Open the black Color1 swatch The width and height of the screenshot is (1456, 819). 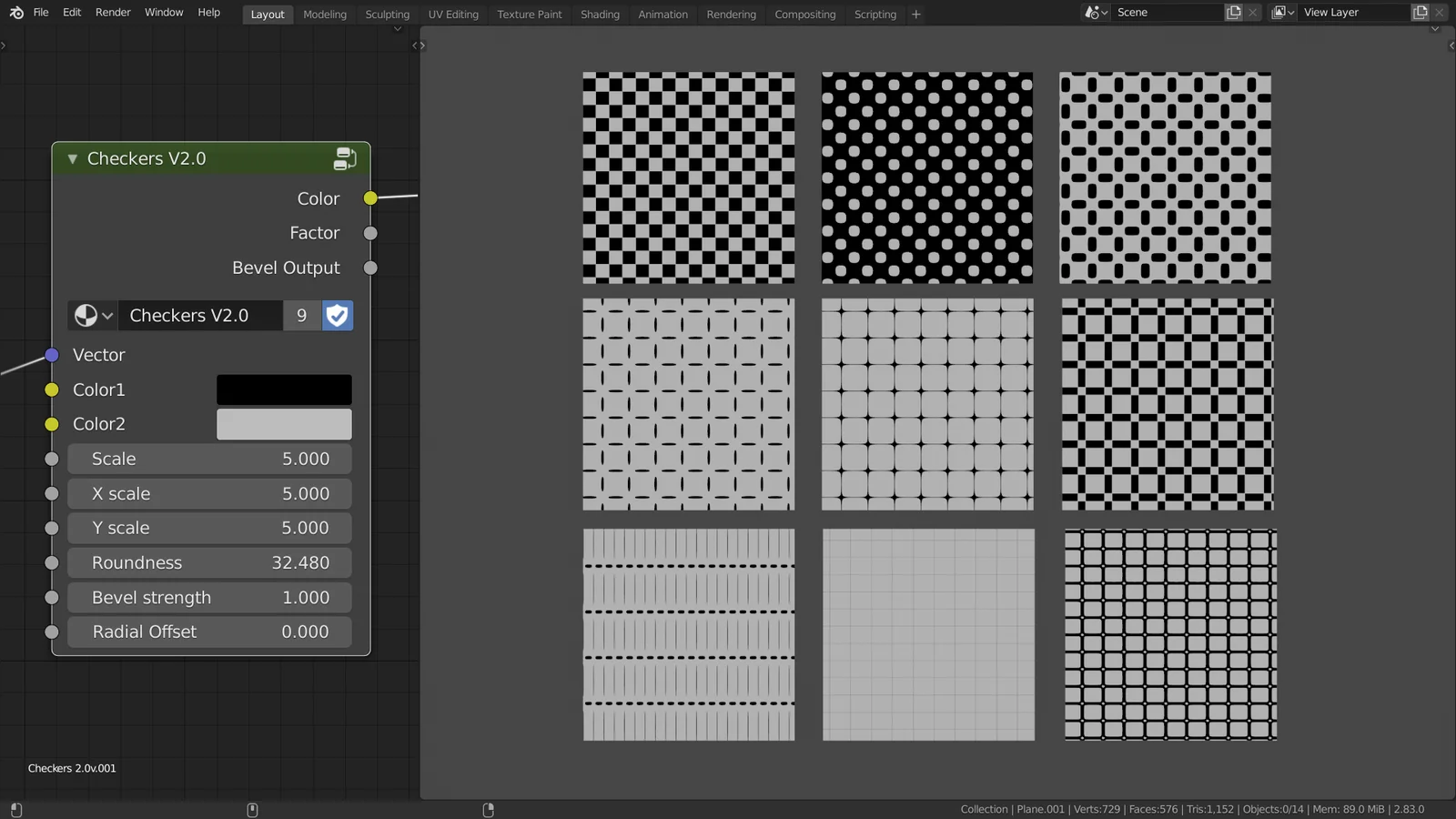[284, 389]
